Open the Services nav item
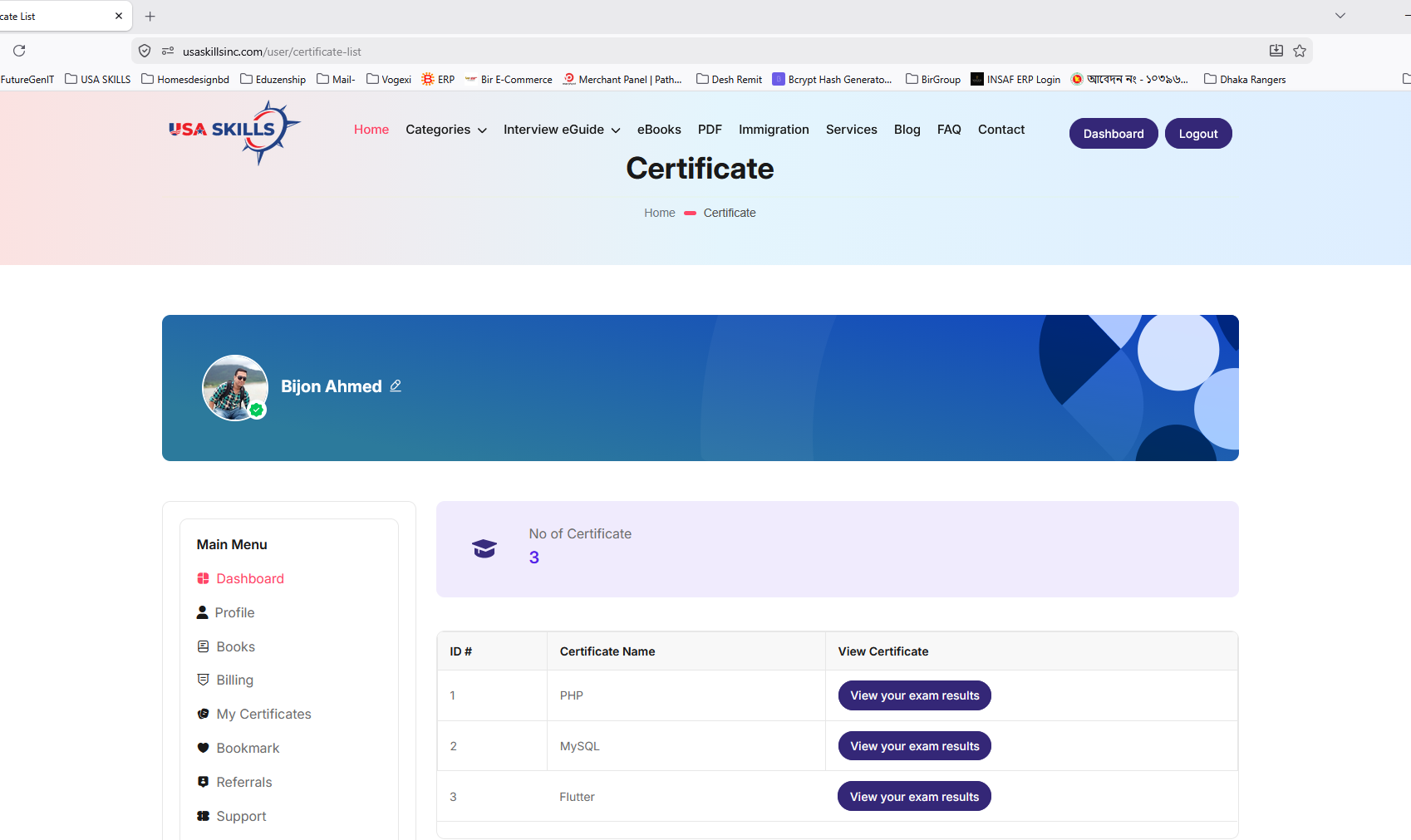Screen dimensions: 1411x840 (x=852, y=130)
